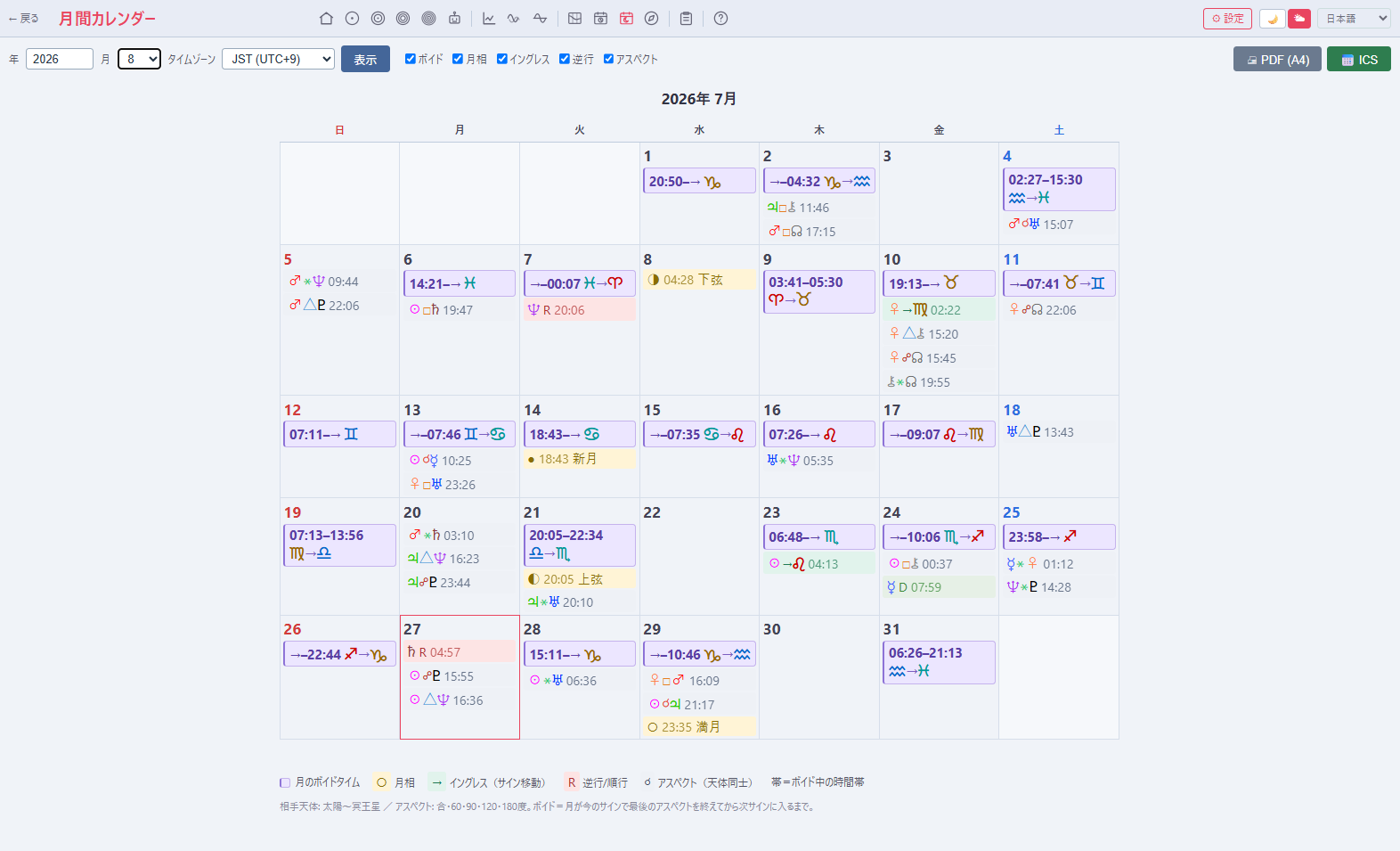Click Venus Virgo ingress 02:22 event
This screenshot has width=1400, height=851.
[x=939, y=310]
